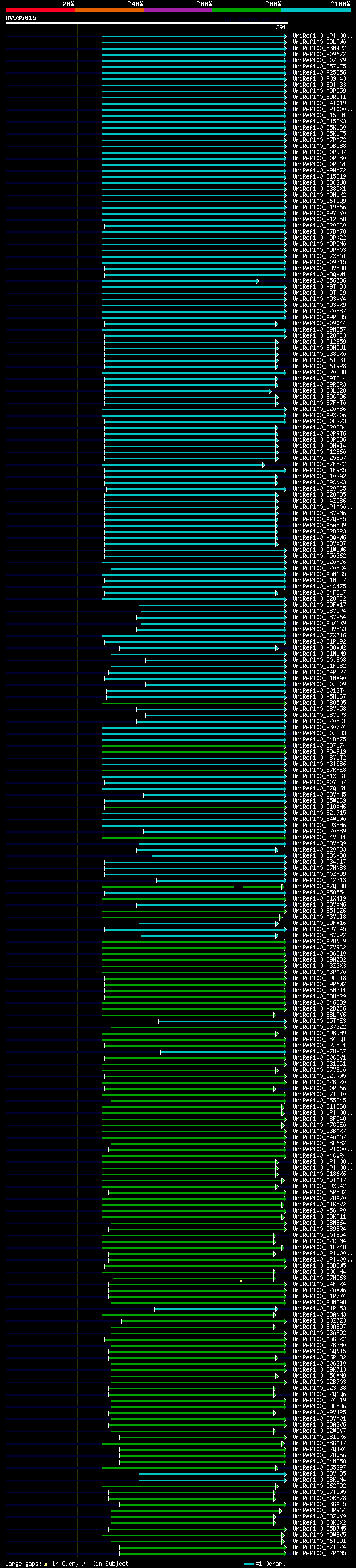Select label UniRef100_Q15D19

(319, 176)
